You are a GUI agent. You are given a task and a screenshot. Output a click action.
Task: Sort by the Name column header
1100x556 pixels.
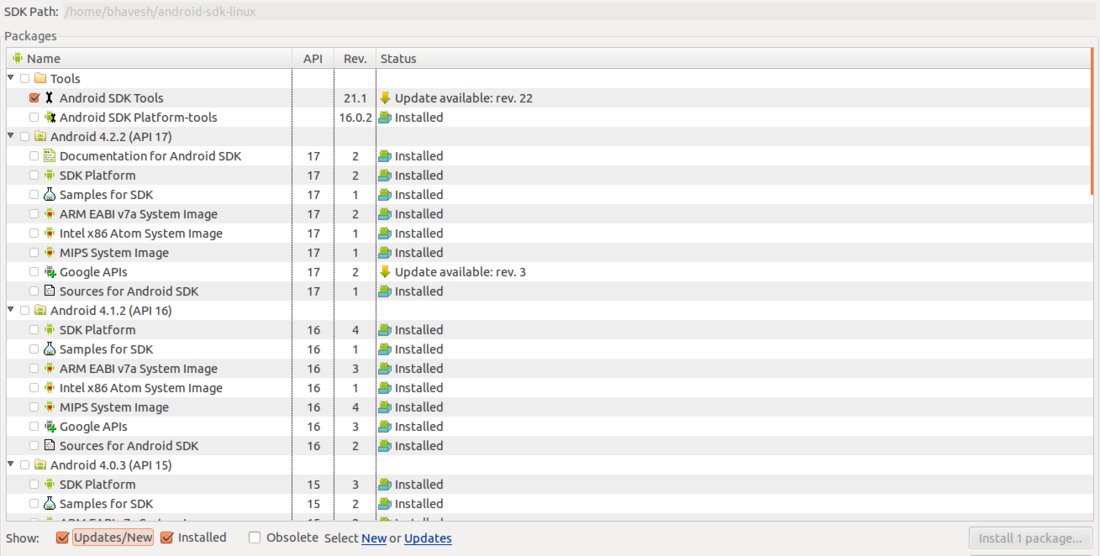tap(149, 58)
